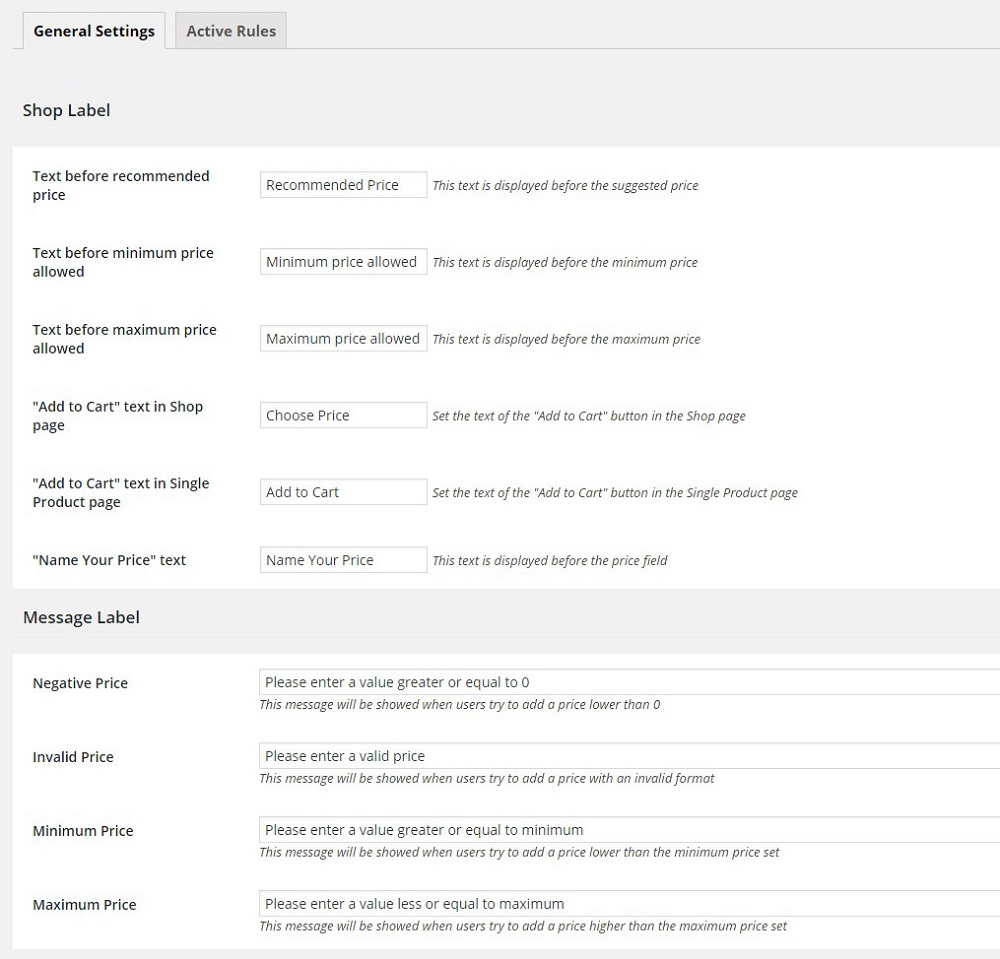Click 'Text before minimum price allowed' label
The image size is (1000, 959).
click(x=123, y=262)
